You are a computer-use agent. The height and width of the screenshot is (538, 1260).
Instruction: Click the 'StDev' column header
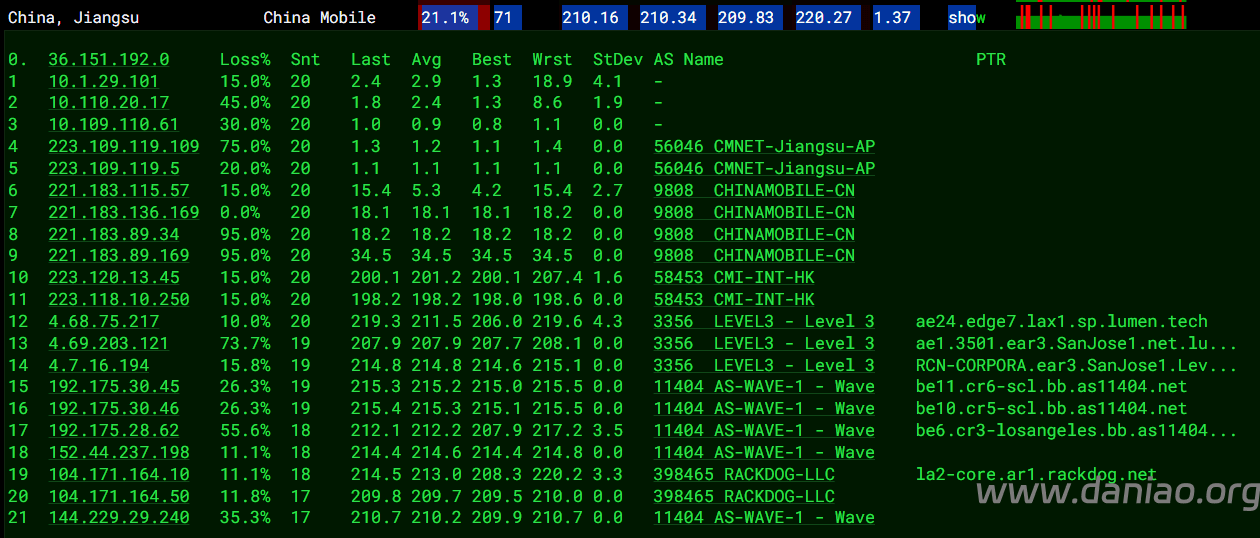pos(618,60)
